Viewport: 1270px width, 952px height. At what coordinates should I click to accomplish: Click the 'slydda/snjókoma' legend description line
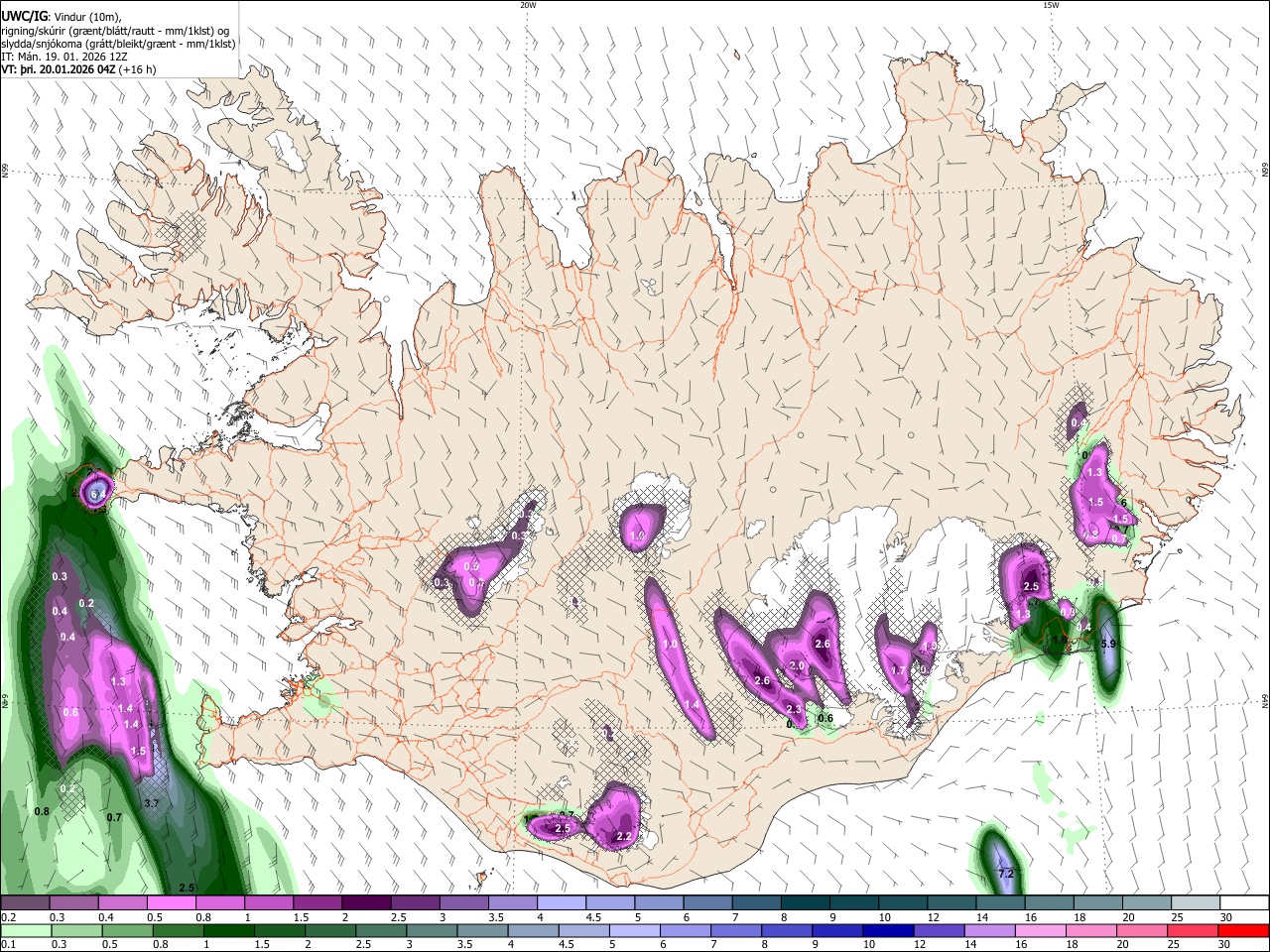click(x=118, y=44)
